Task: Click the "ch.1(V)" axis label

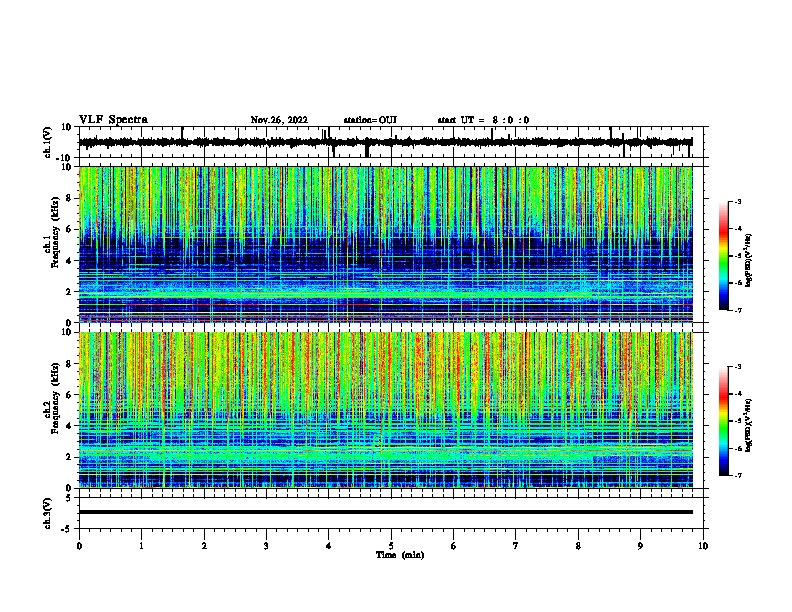Action: tap(48, 142)
